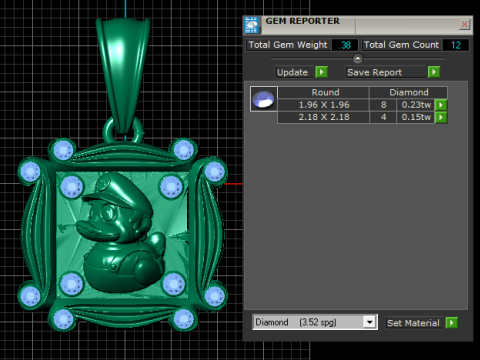Screen dimensions: 480x360
Task: Click the 0.15tw weight cell
Action: 416,117
